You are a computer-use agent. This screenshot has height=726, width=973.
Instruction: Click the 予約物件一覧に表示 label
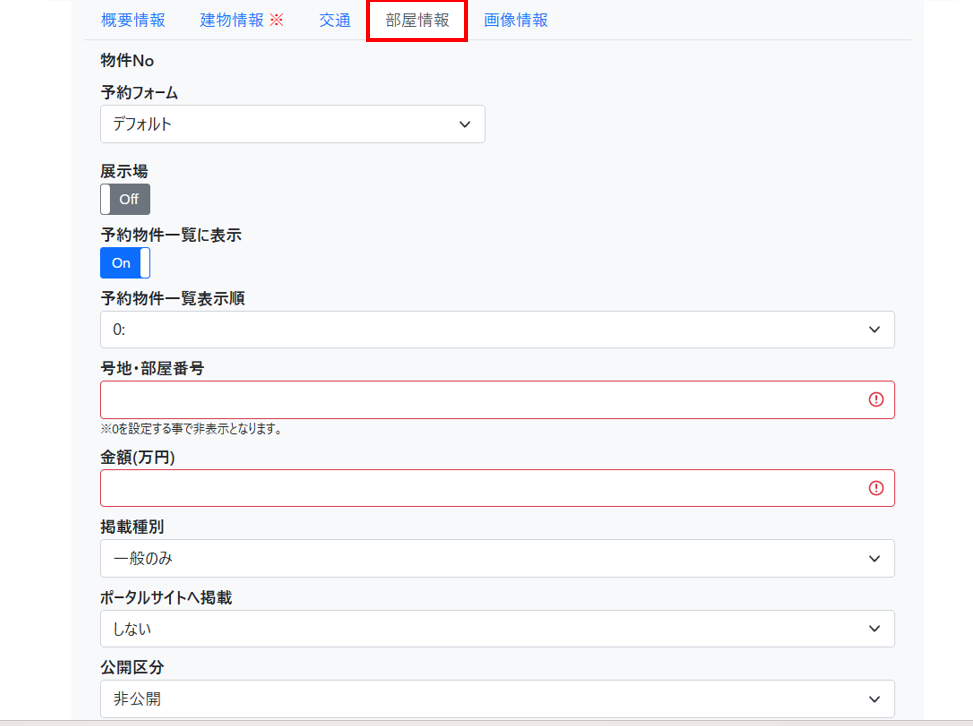pyautogui.click(x=171, y=235)
